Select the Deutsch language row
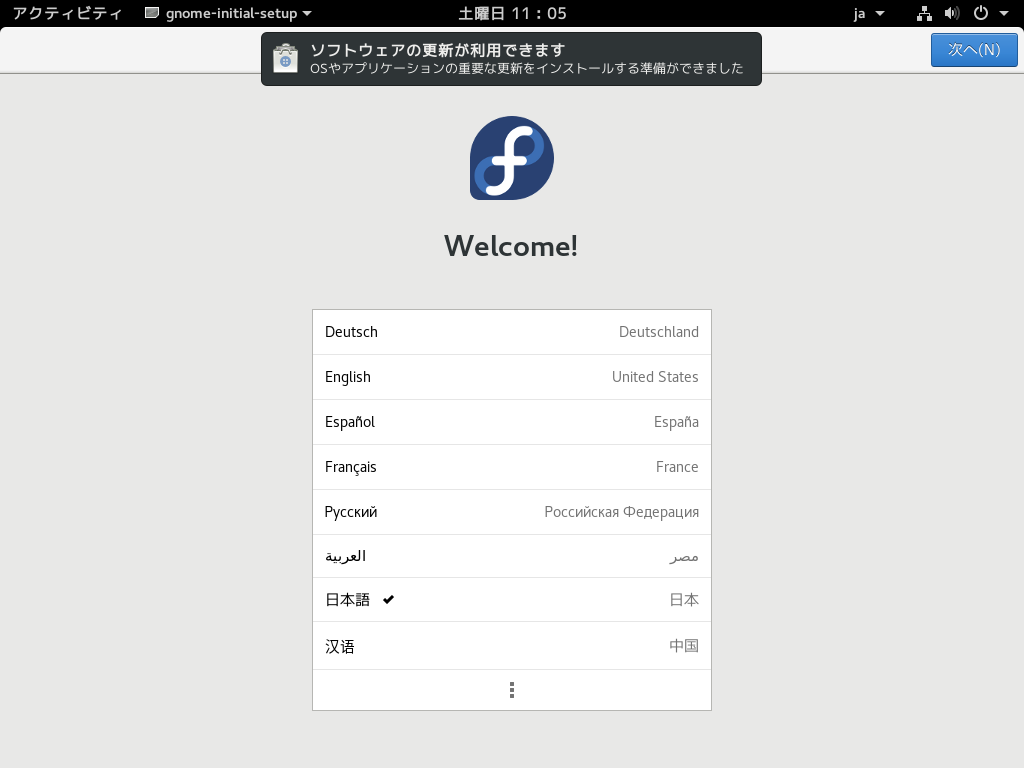Screen dimensions: 1024x768 511,332
